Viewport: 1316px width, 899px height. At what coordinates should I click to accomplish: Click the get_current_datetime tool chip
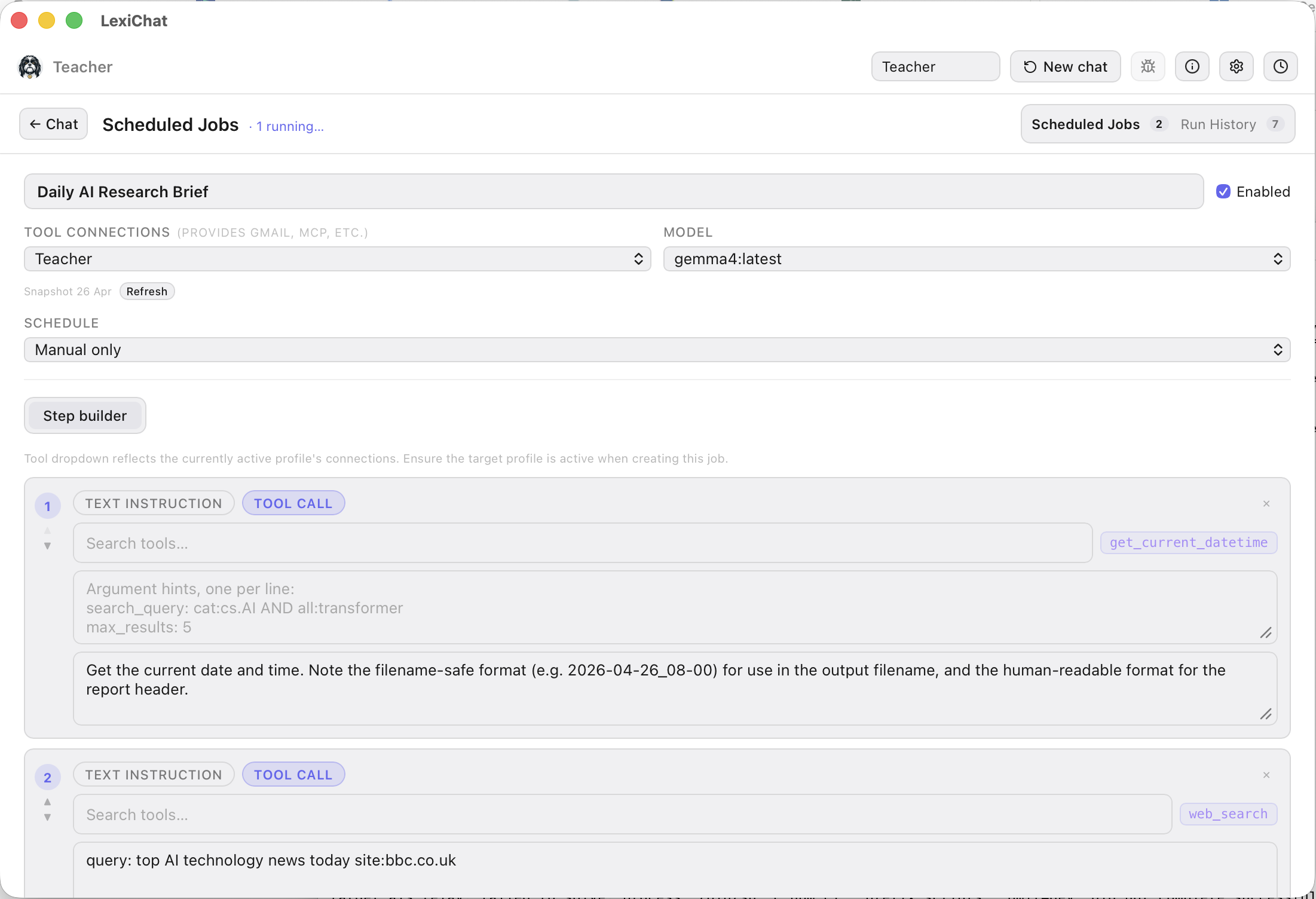coord(1188,543)
